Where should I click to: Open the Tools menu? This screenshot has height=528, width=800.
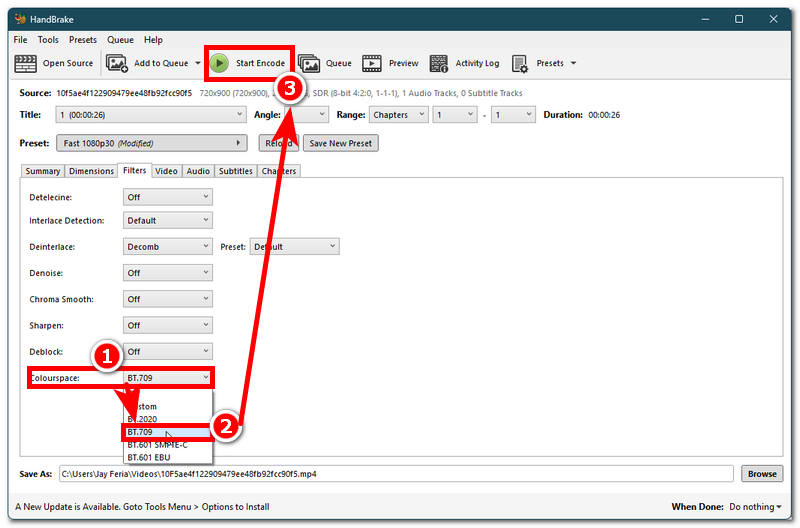click(x=48, y=40)
